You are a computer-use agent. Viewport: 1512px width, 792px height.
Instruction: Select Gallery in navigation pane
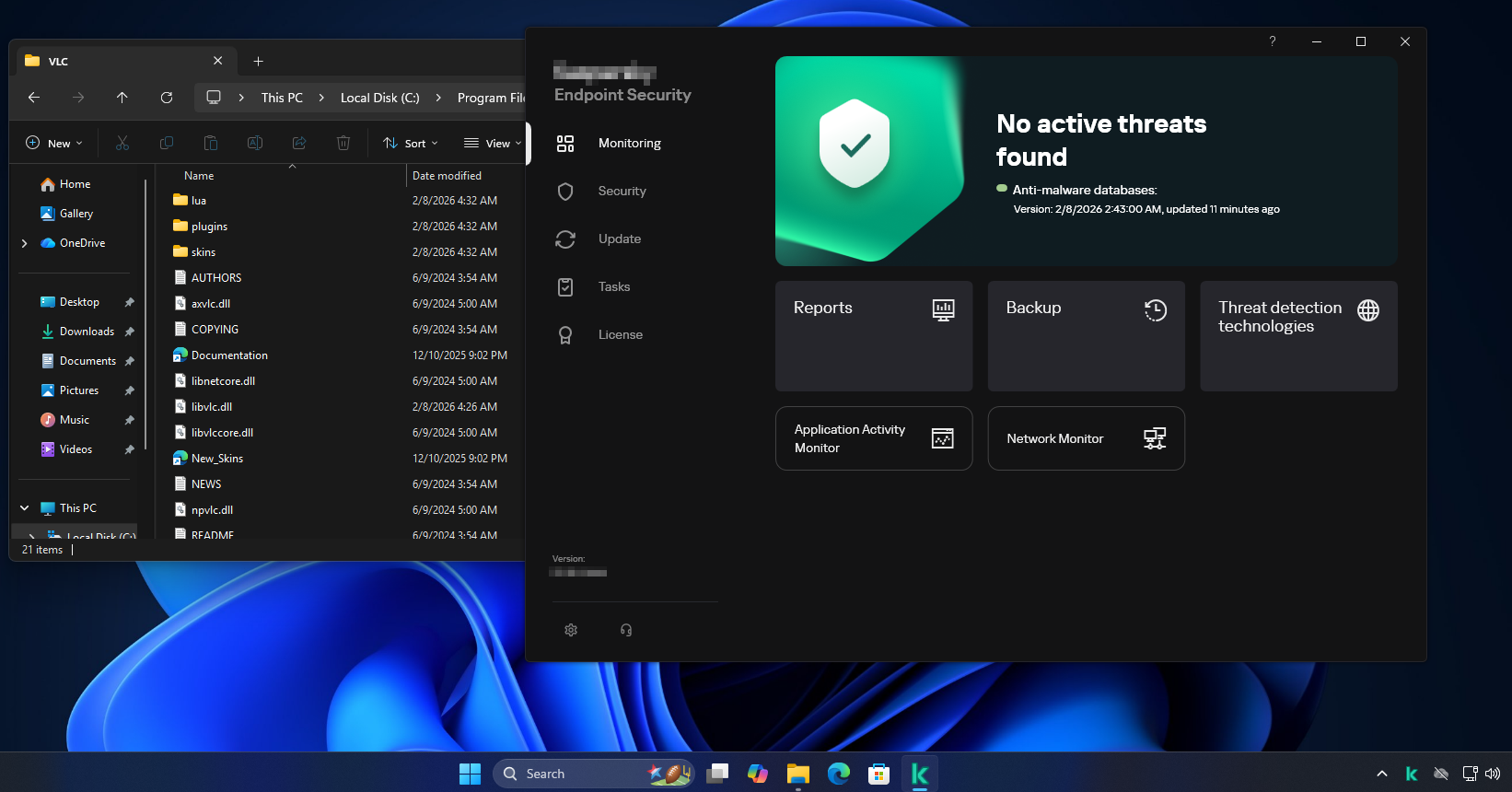pos(67,214)
